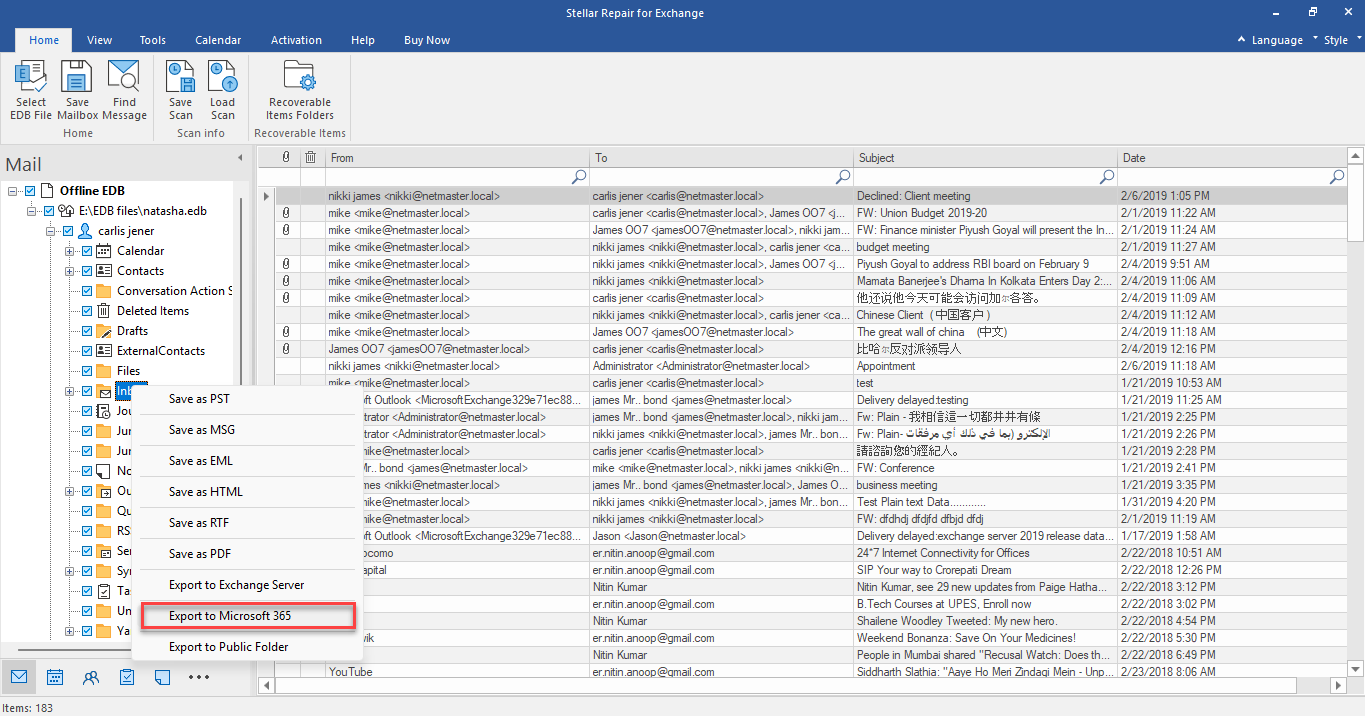Viewport: 1365px width, 716px height.
Task: Switch to Mail view in bottom bar
Action: tap(19, 677)
